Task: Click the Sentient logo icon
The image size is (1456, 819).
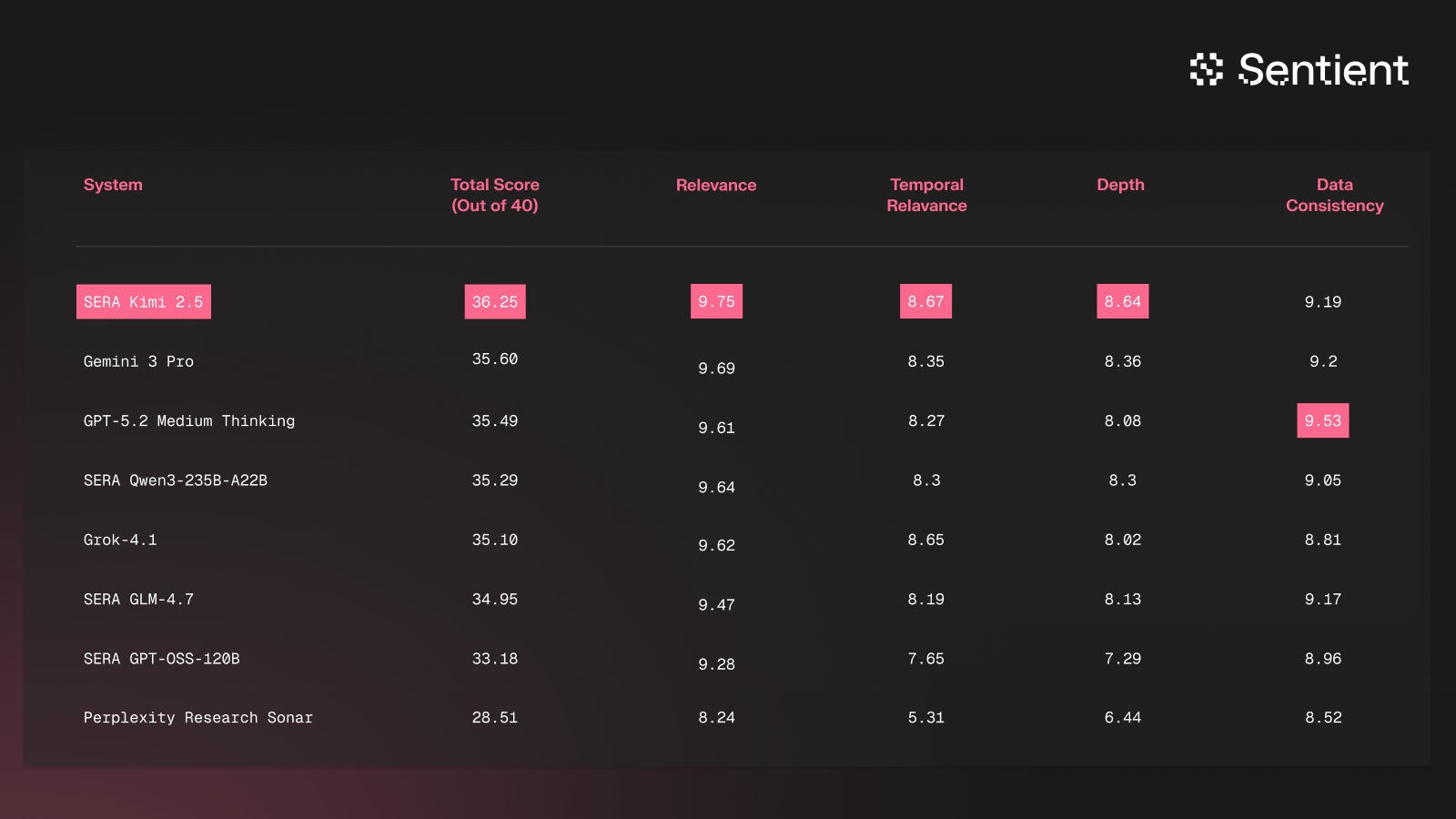Action: pyautogui.click(x=1207, y=69)
